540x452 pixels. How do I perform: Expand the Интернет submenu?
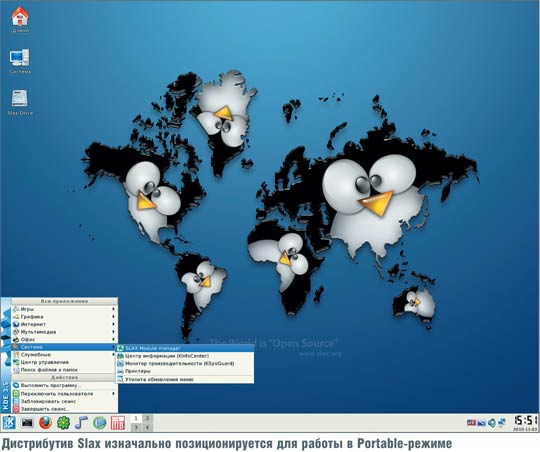click(x=64, y=324)
